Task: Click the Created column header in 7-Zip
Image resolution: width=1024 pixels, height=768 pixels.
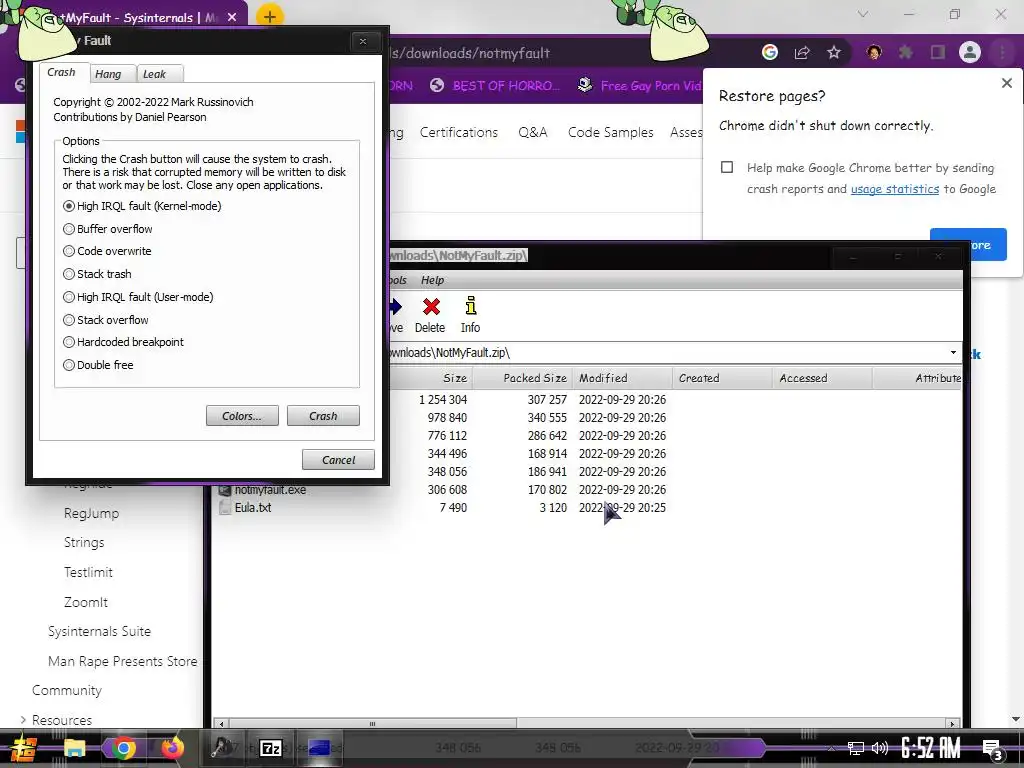Action: [x=722, y=378]
